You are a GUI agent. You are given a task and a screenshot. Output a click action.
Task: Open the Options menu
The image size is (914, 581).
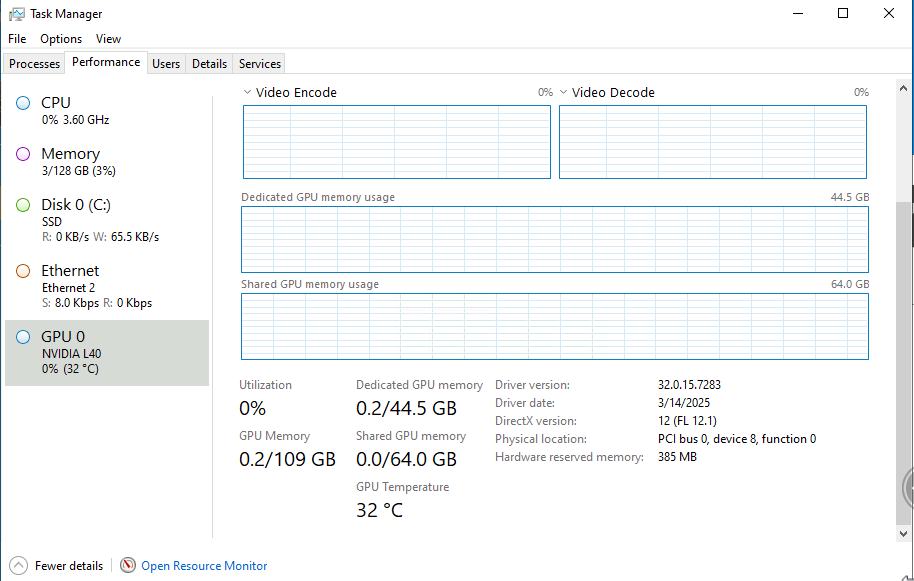tap(61, 39)
